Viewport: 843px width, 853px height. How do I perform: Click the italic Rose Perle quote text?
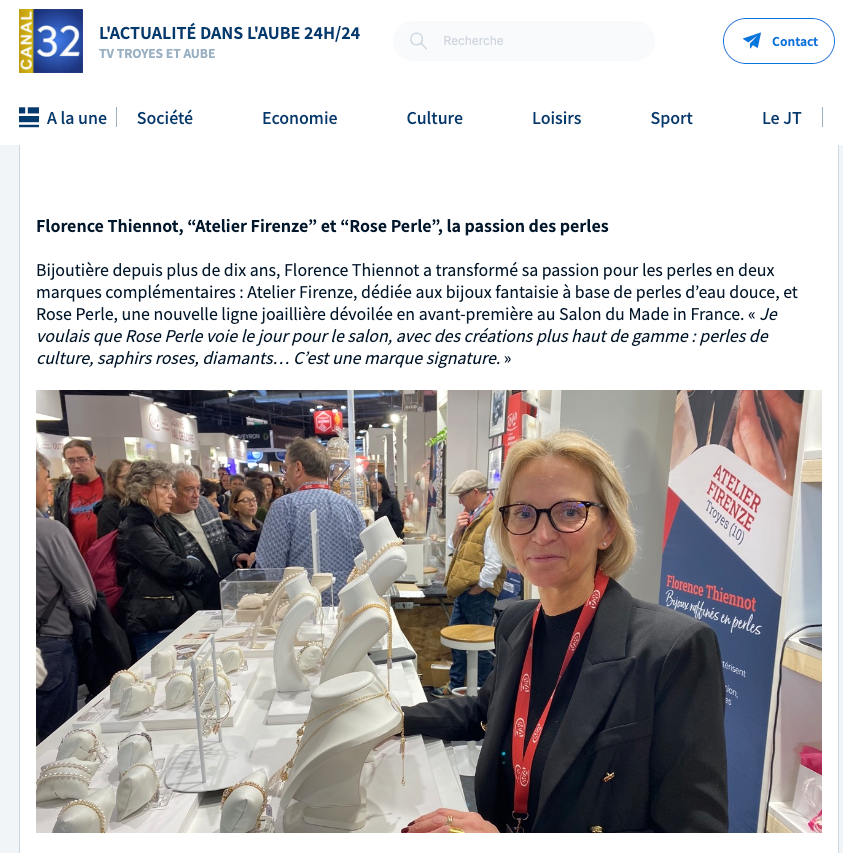pyautogui.click(x=402, y=336)
